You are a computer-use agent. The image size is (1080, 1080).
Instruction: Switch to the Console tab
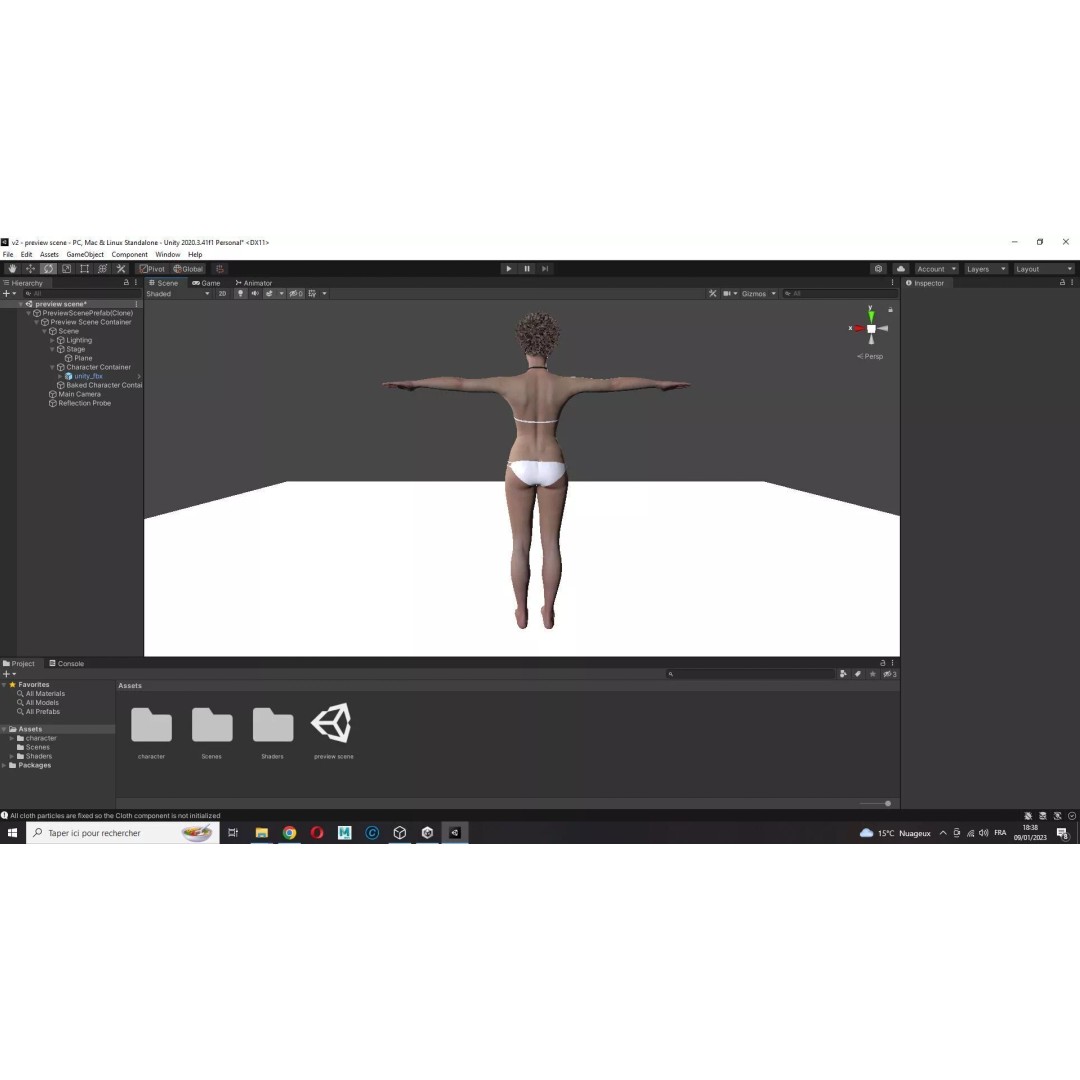(x=66, y=663)
